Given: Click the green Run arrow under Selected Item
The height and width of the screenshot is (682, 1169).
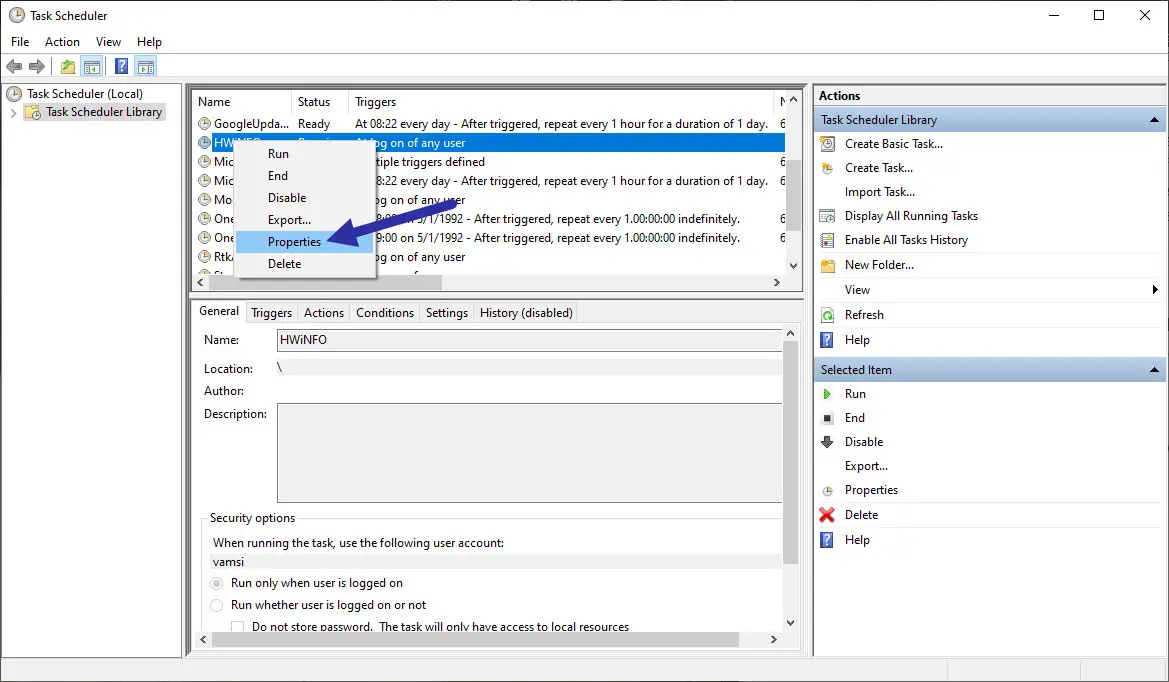Looking at the screenshot, I should (x=827, y=394).
